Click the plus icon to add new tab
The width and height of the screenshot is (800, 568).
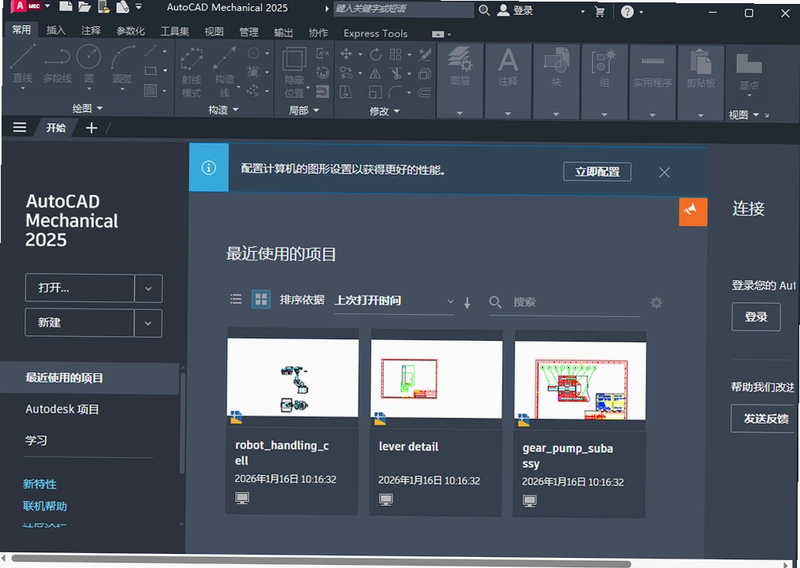pos(91,128)
